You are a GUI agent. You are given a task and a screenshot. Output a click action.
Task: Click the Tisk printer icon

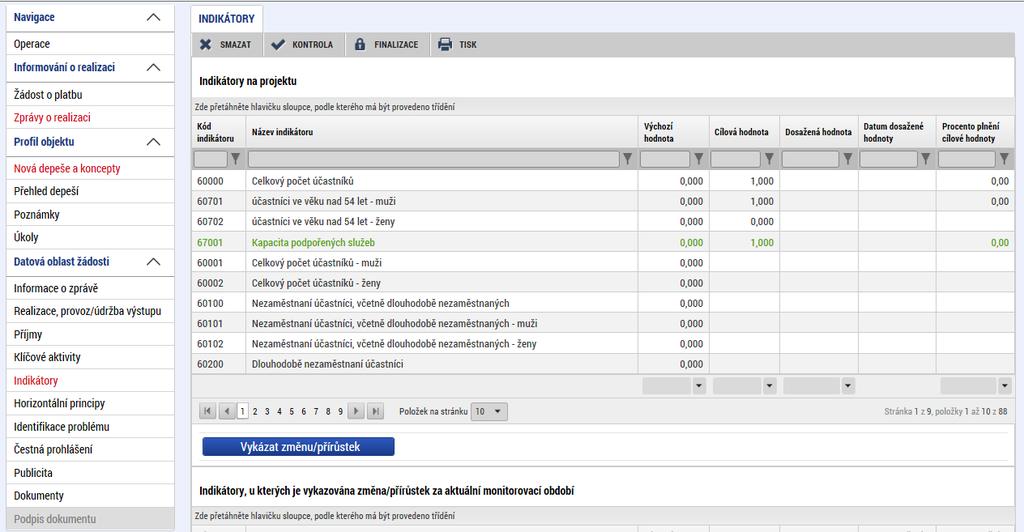tap(445, 44)
